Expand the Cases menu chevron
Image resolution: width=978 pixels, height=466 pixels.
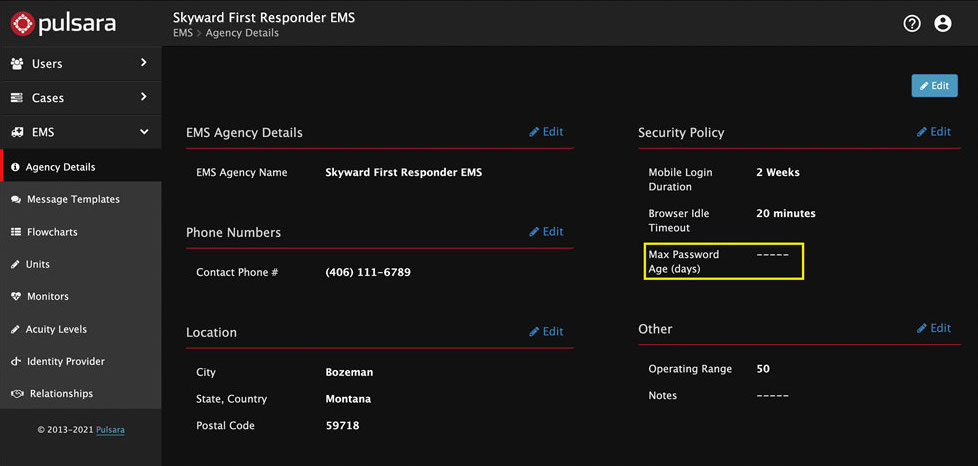point(143,97)
